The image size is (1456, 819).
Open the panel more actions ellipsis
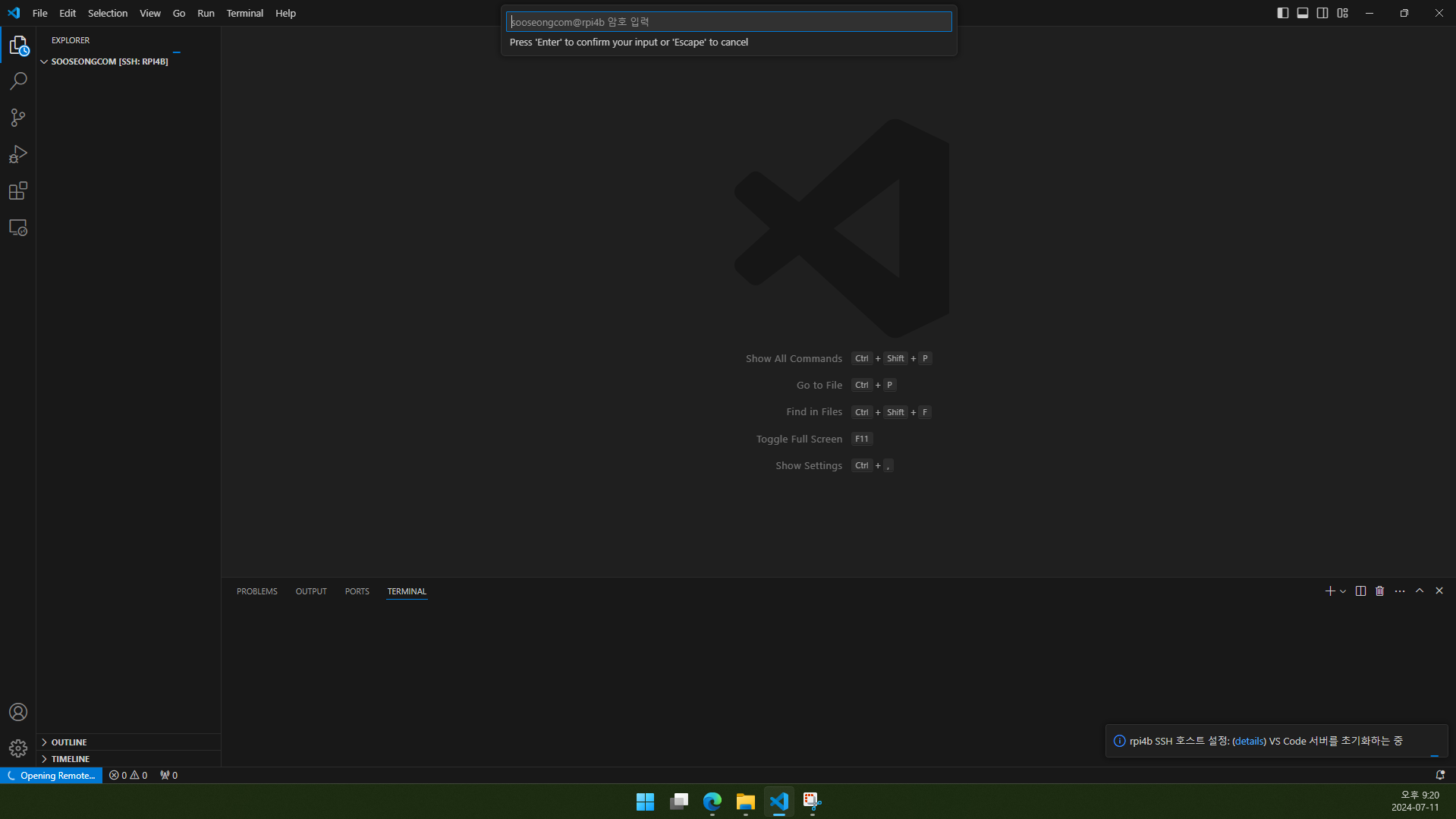pos(1400,591)
